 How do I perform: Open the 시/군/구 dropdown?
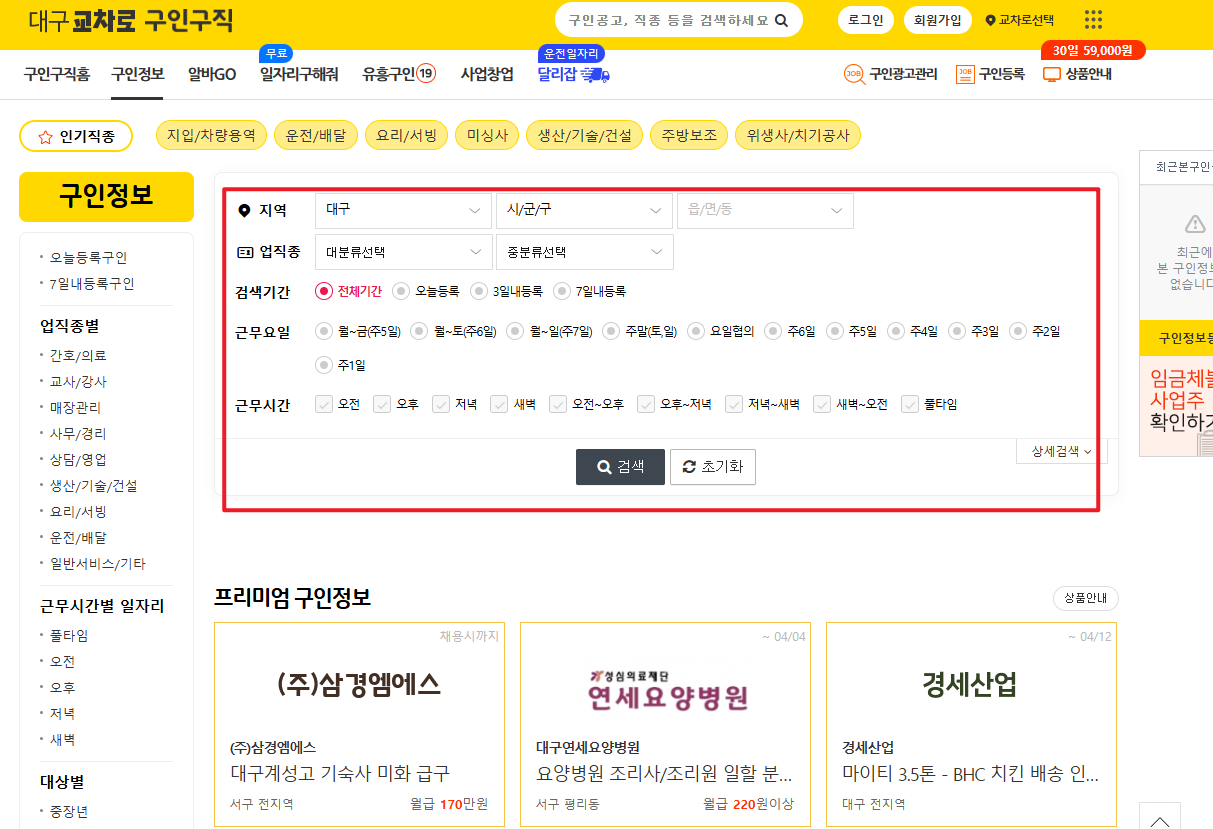tap(584, 210)
